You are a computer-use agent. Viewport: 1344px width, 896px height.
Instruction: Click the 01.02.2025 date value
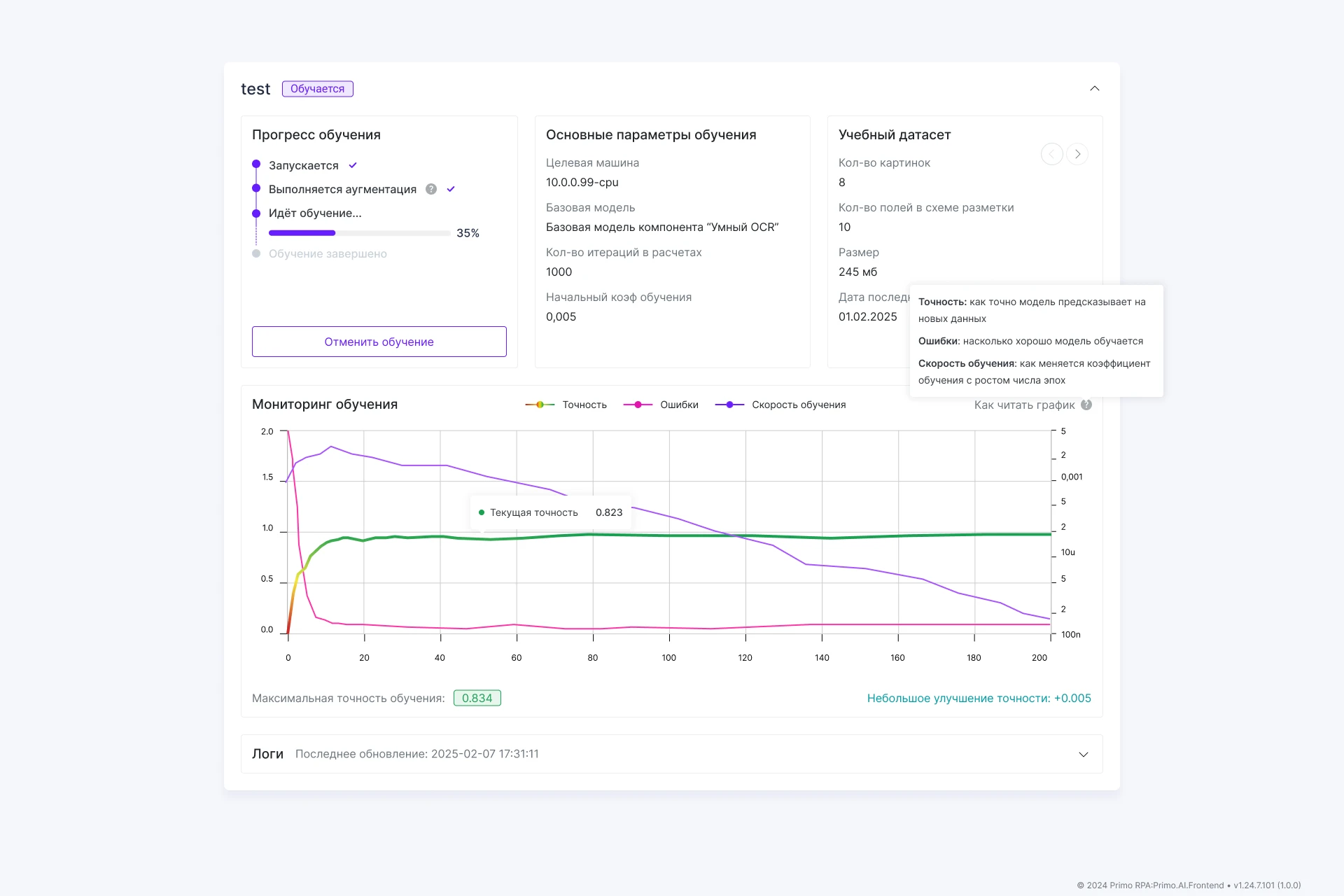pos(867,316)
